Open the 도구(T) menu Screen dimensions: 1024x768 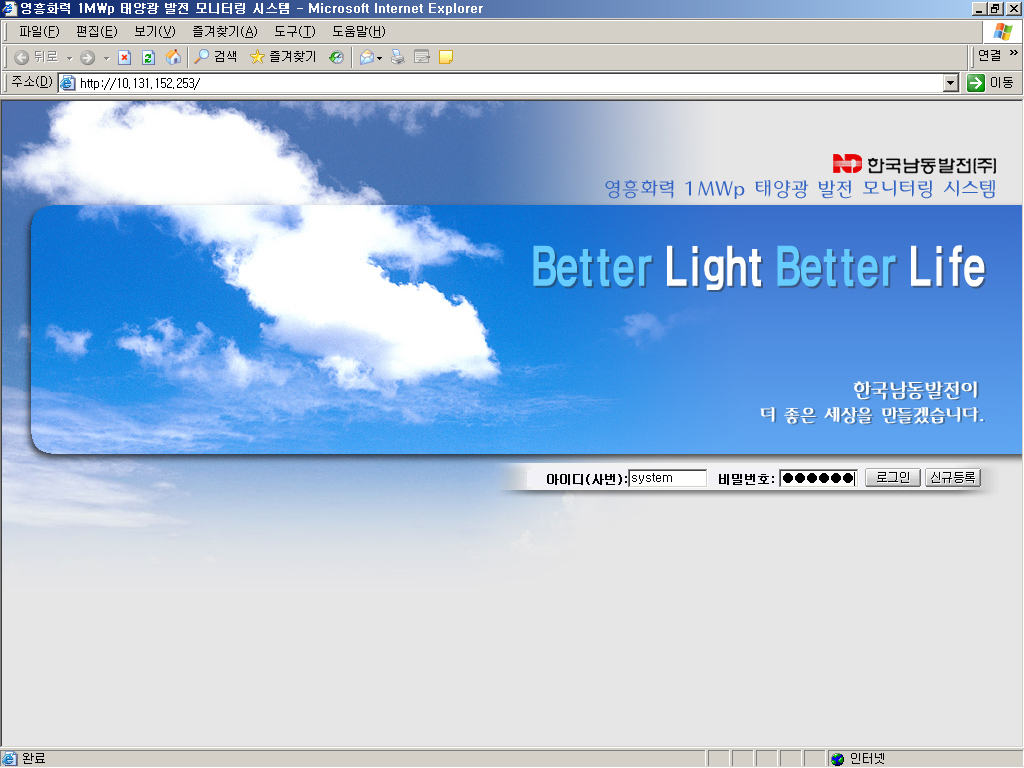294,31
